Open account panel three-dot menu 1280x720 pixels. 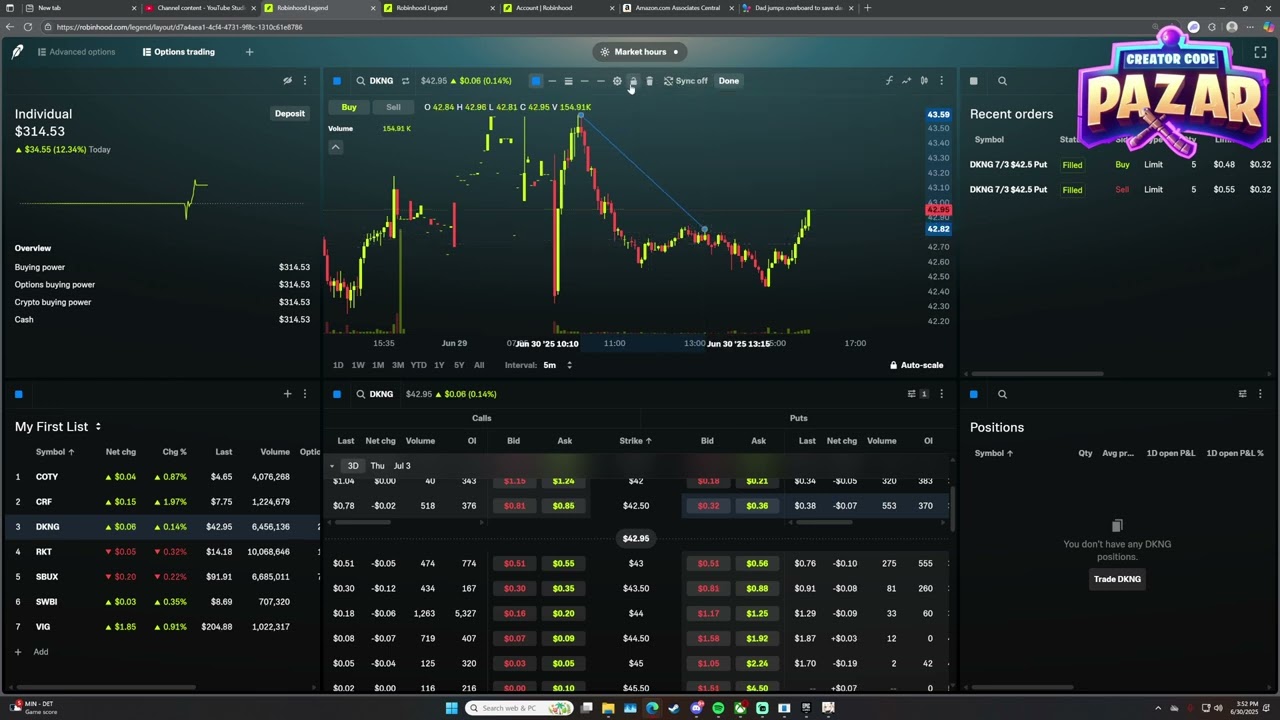(305, 81)
